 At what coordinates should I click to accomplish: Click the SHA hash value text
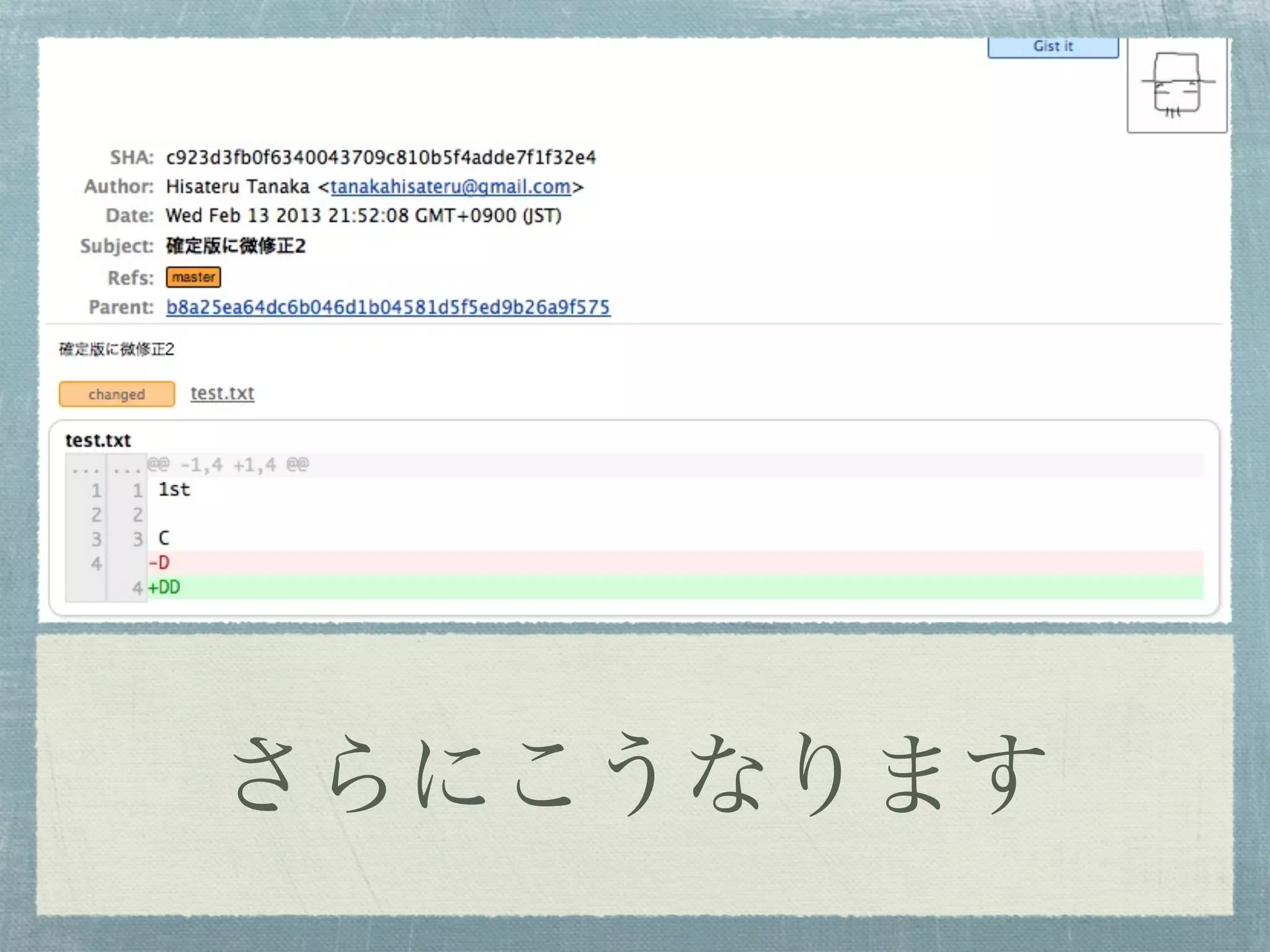point(380,157)
